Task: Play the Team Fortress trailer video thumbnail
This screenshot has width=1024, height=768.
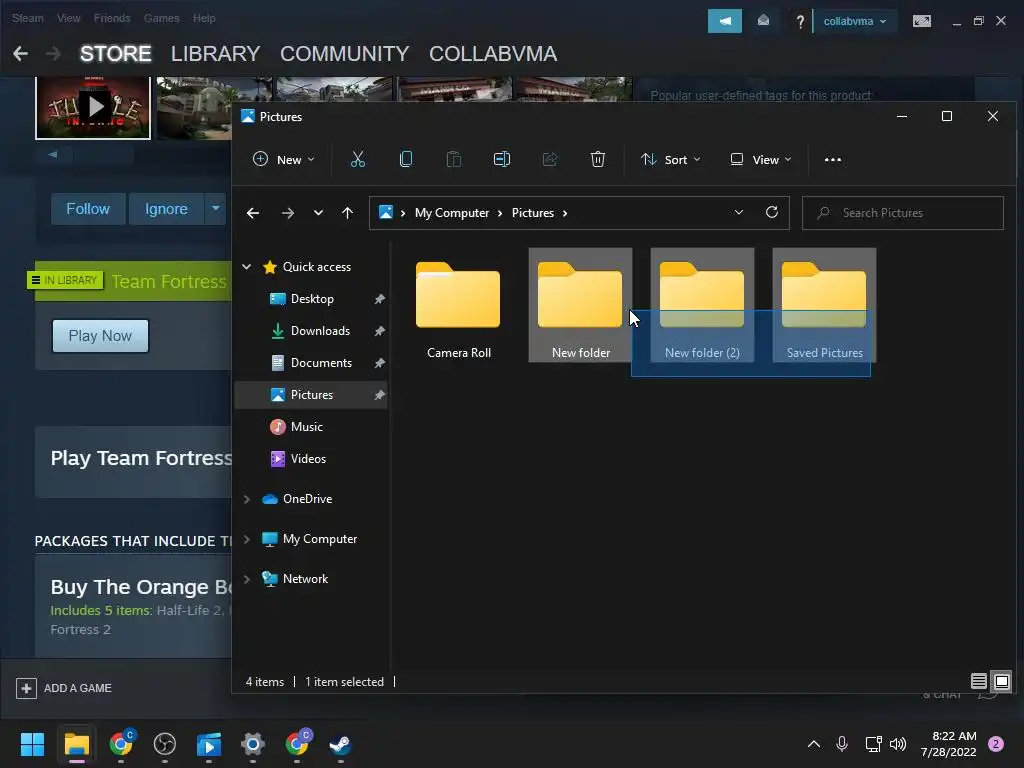Action: (x=93, y=106)
